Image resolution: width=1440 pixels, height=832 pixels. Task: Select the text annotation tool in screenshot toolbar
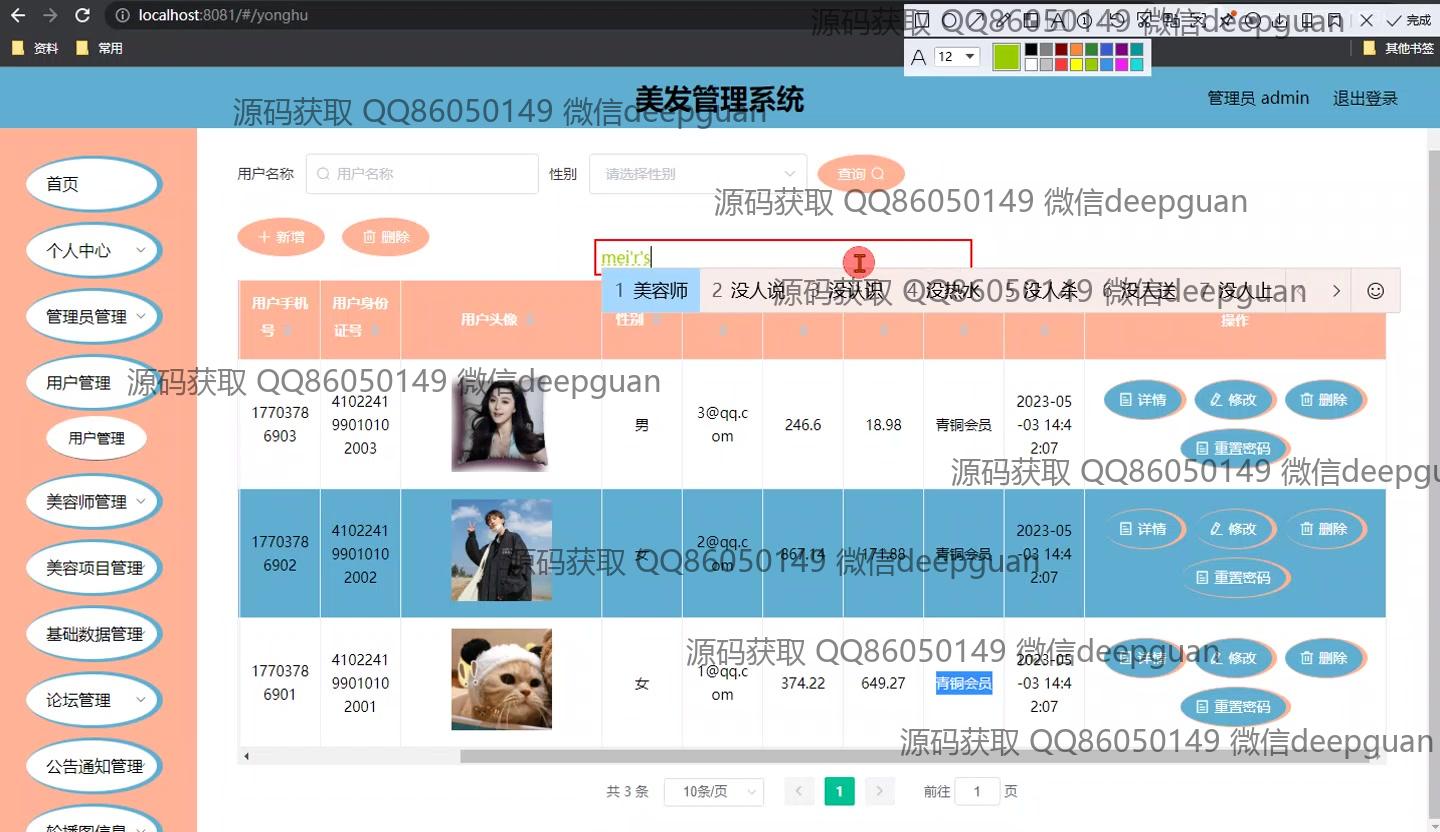click(x=1058, y=20)
